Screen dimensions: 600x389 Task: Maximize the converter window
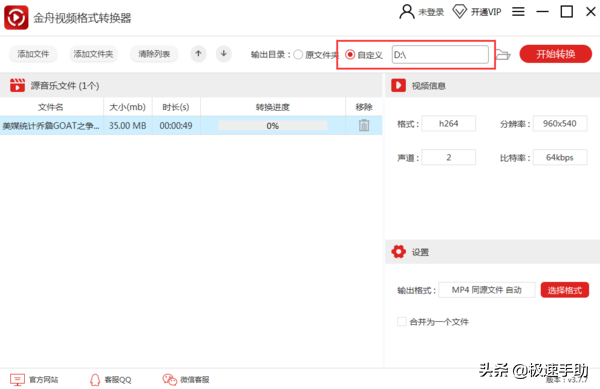567,12
